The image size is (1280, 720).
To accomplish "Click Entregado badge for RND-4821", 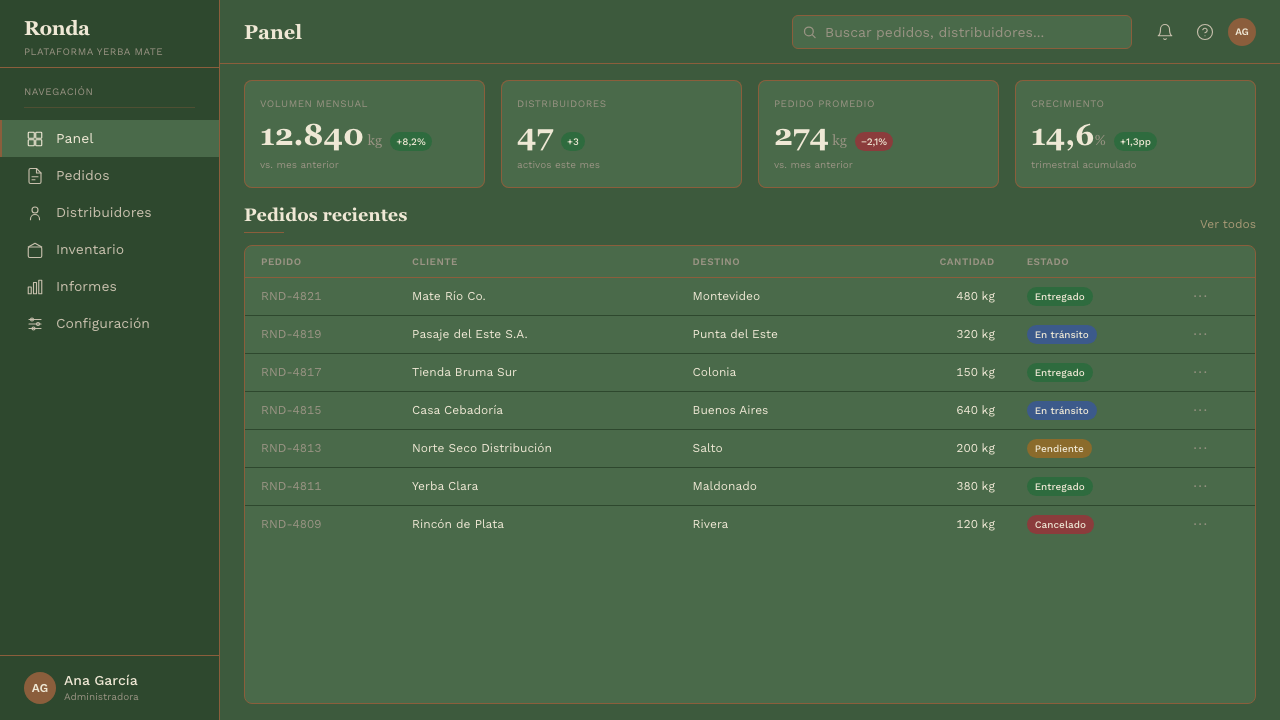I will point(1060,297).
